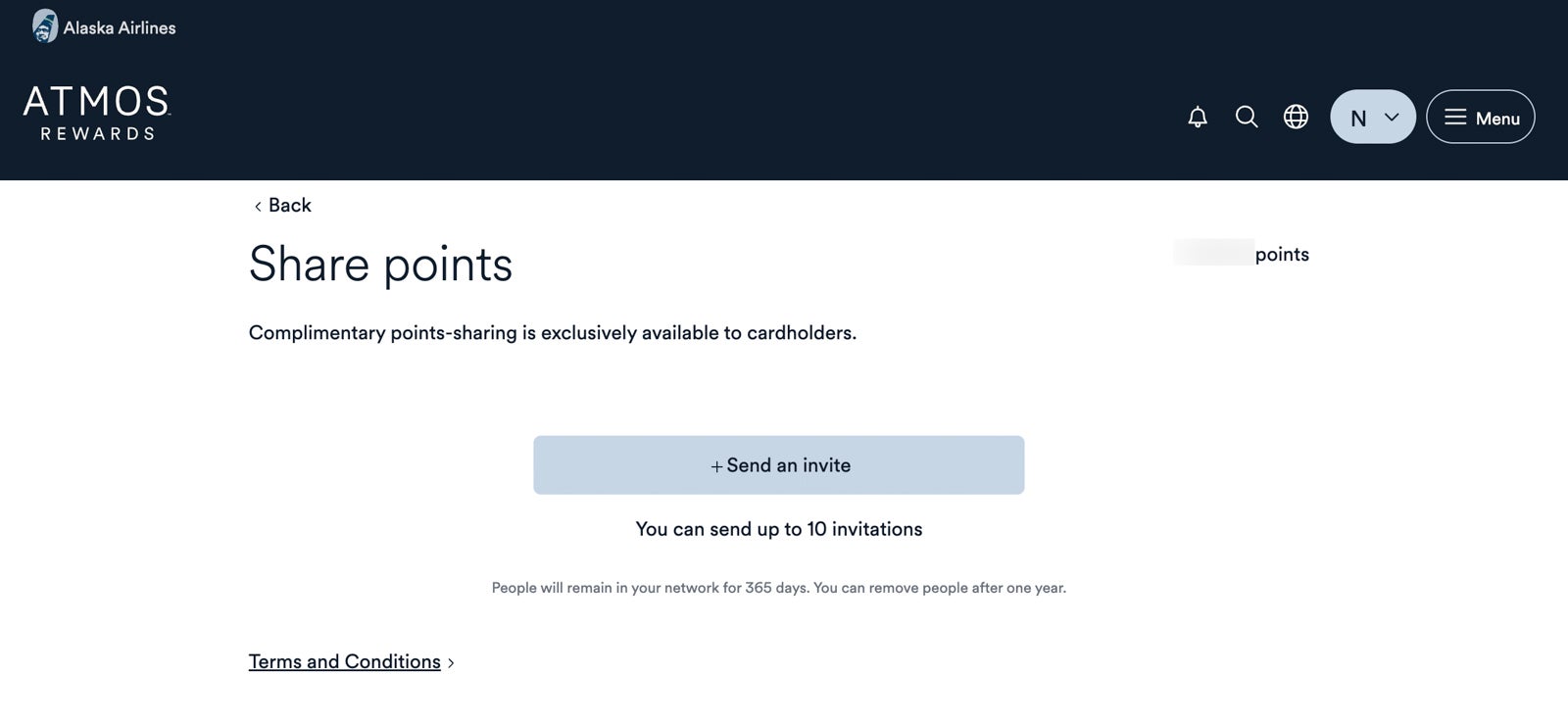1568x724 pixels.
Task: Open the Menu panel in the header
Action: coord(1480,117)
